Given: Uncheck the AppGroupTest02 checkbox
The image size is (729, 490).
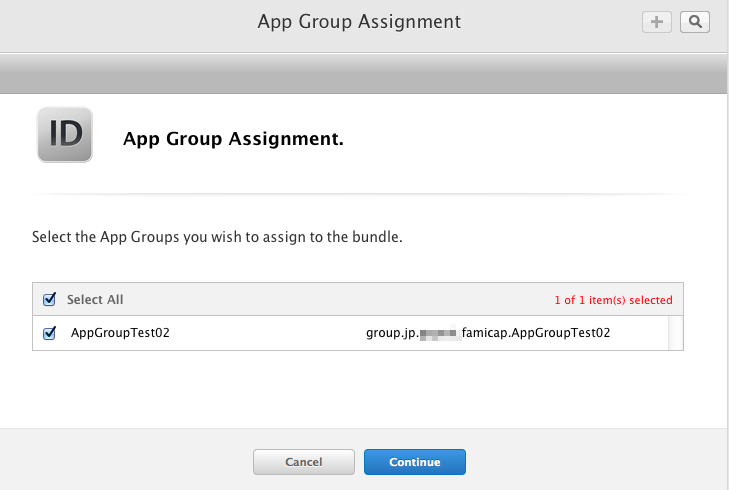Looking at the screenshot, I should coord(49,333).
